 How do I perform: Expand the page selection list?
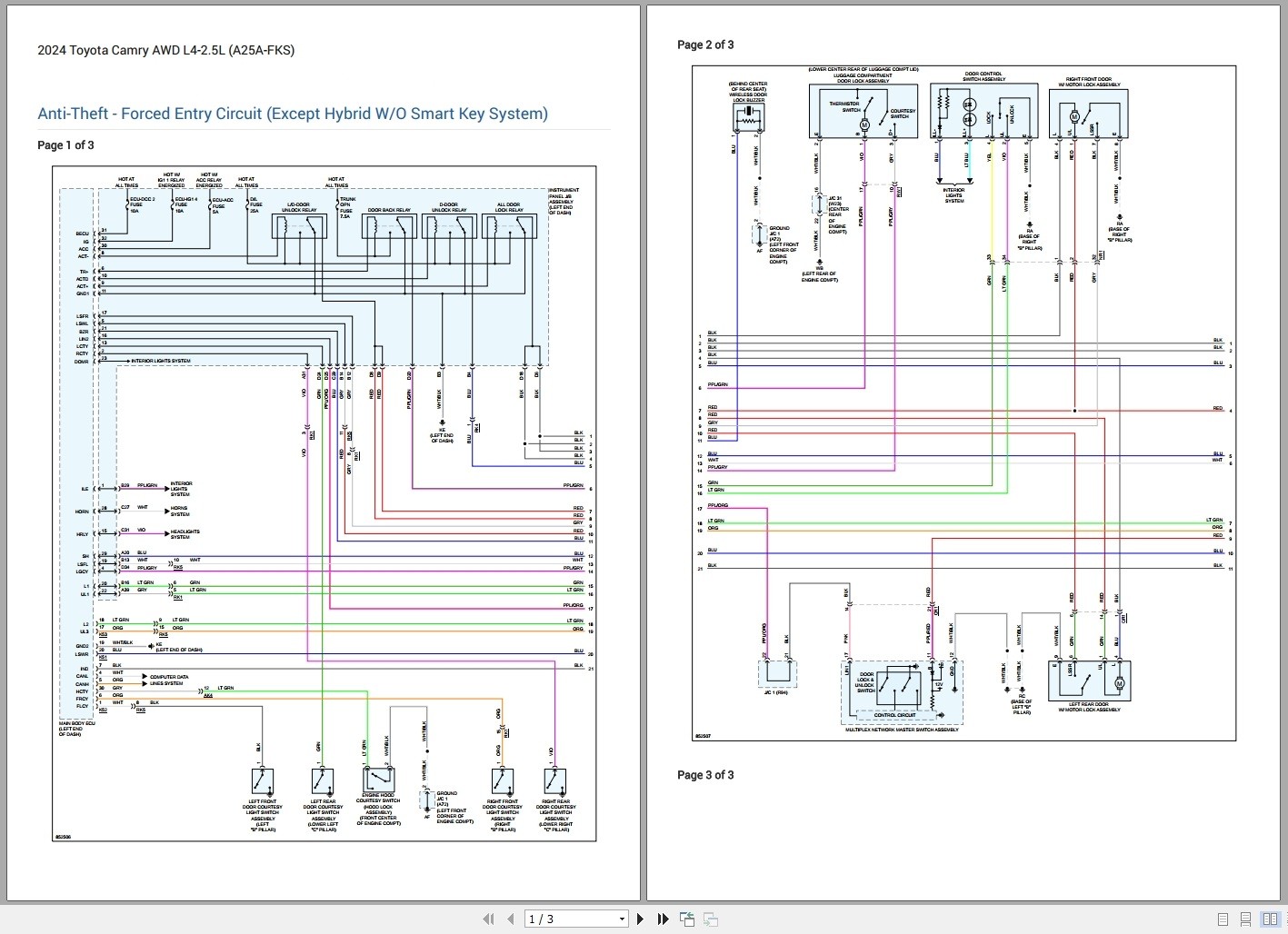tap(622, 919)
